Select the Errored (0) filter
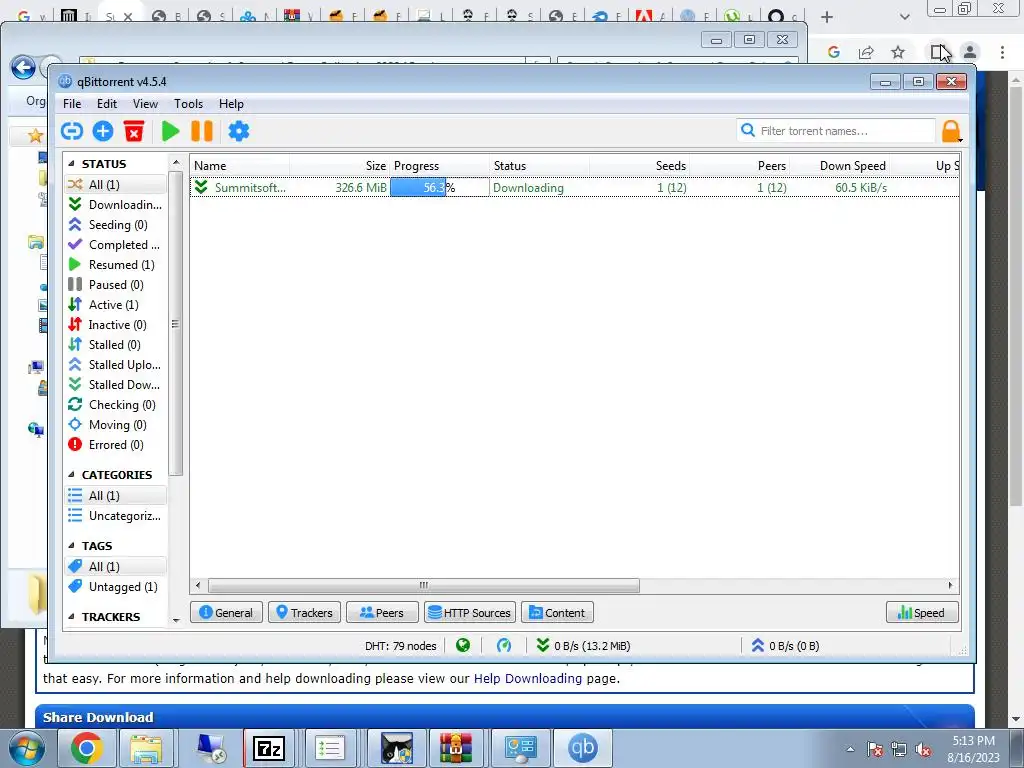1024x768 pixels. pyautogui.click(x=116, y=445)
